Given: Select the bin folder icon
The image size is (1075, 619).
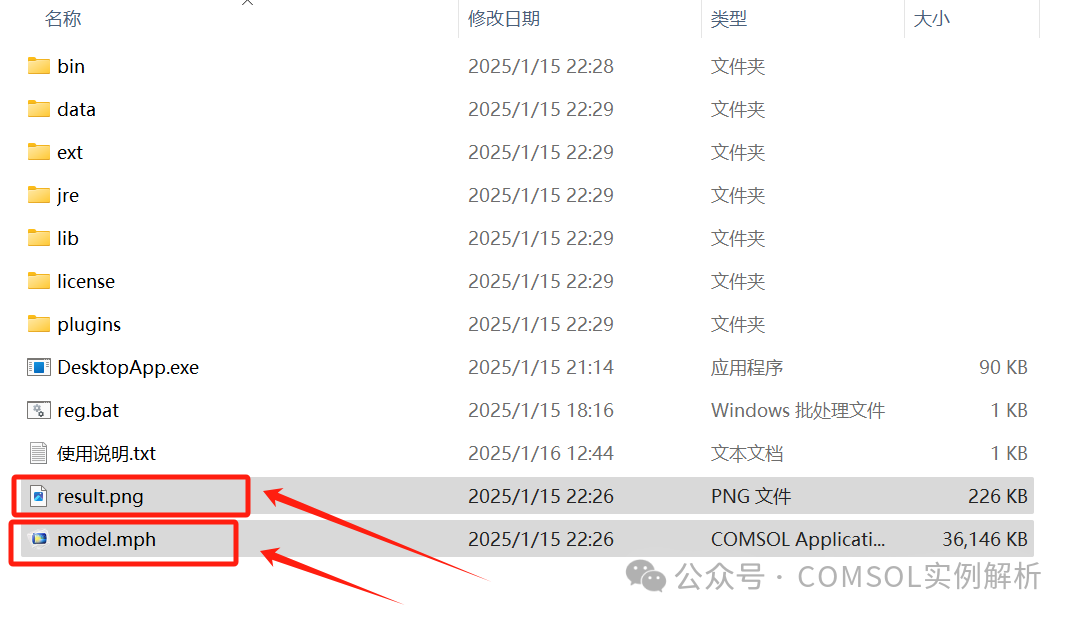Looking at the screenshot, I should [x=38, y=66].
